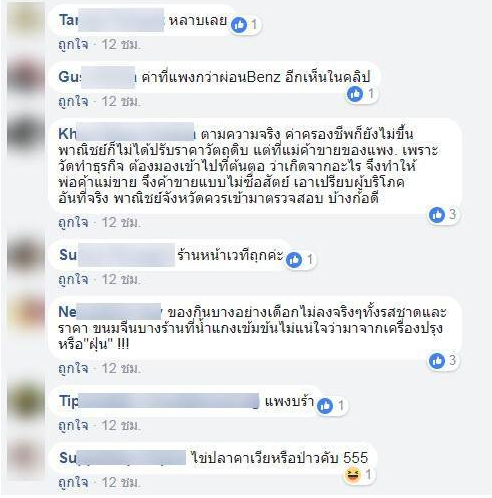Click ถูกใจ under the ขนมจีน "ฝุ่น" comment

(x=73, y=369)
